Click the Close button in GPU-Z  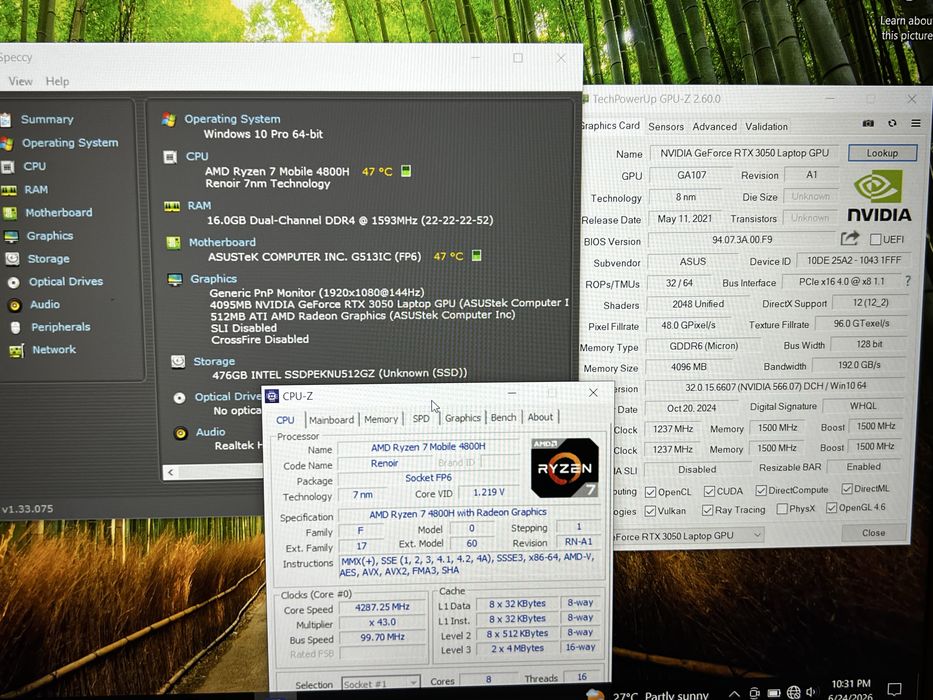click(873, 533)
